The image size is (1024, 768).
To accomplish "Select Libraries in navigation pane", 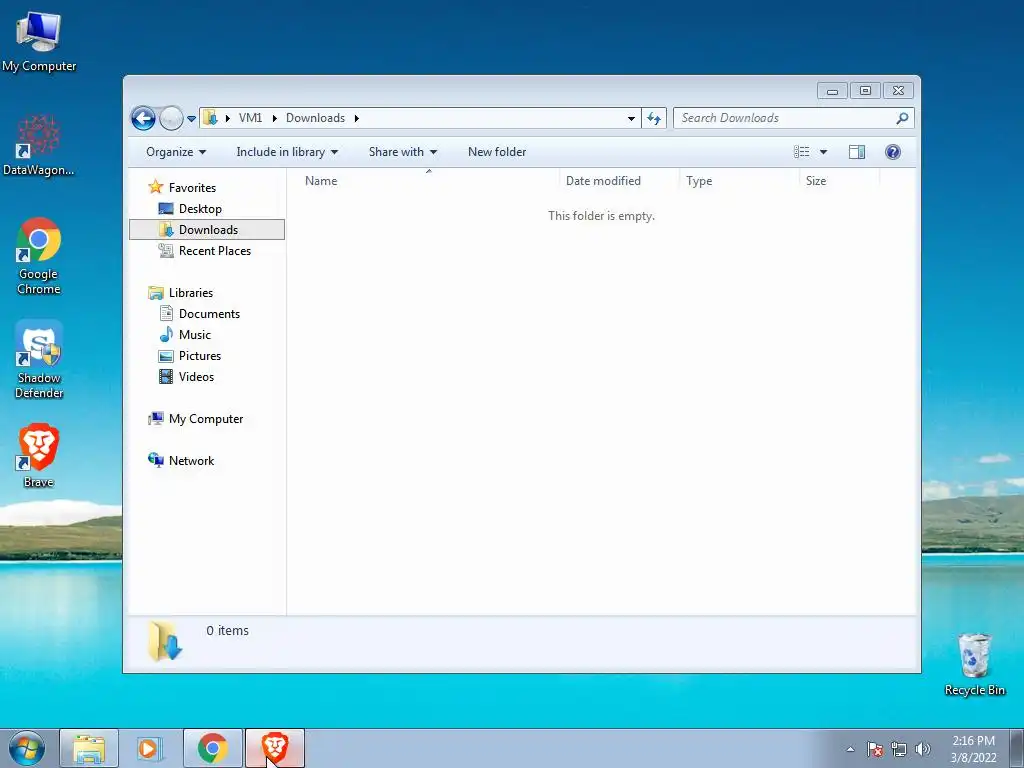I will click(191, 293).
